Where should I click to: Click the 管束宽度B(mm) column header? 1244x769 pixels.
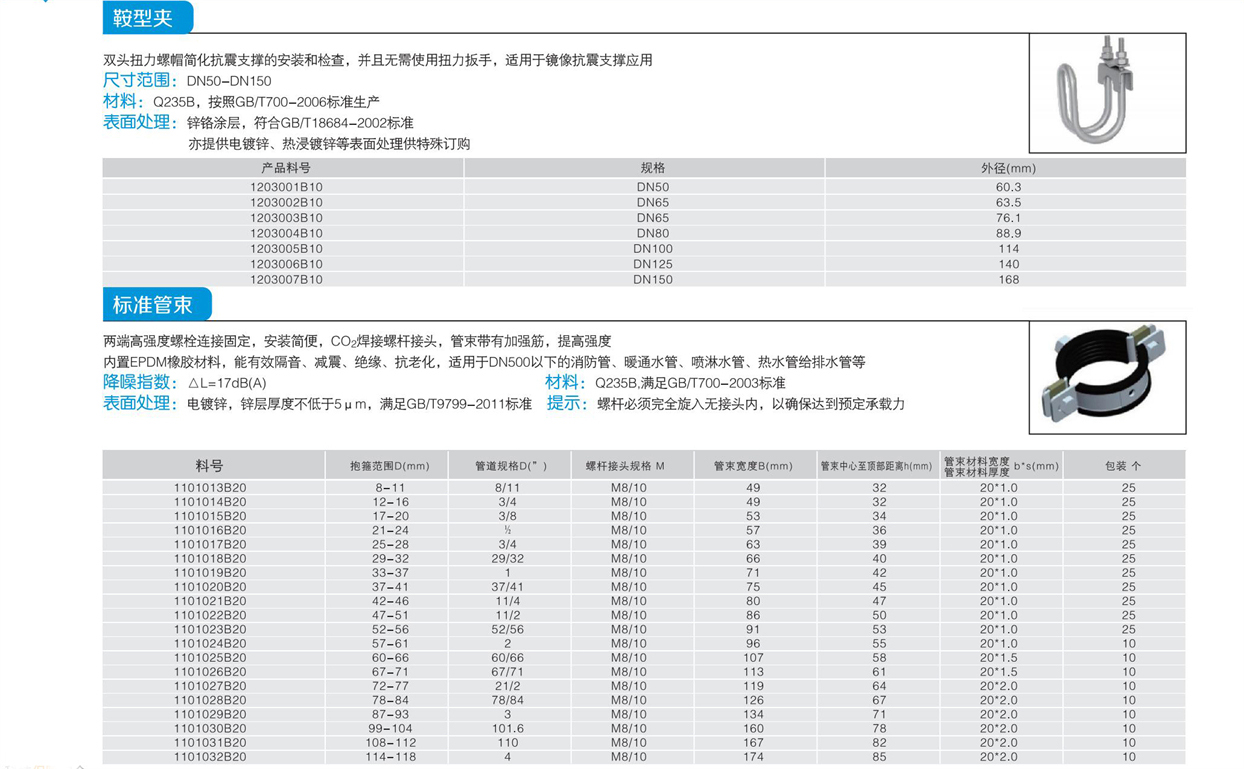tap(753, 466)
